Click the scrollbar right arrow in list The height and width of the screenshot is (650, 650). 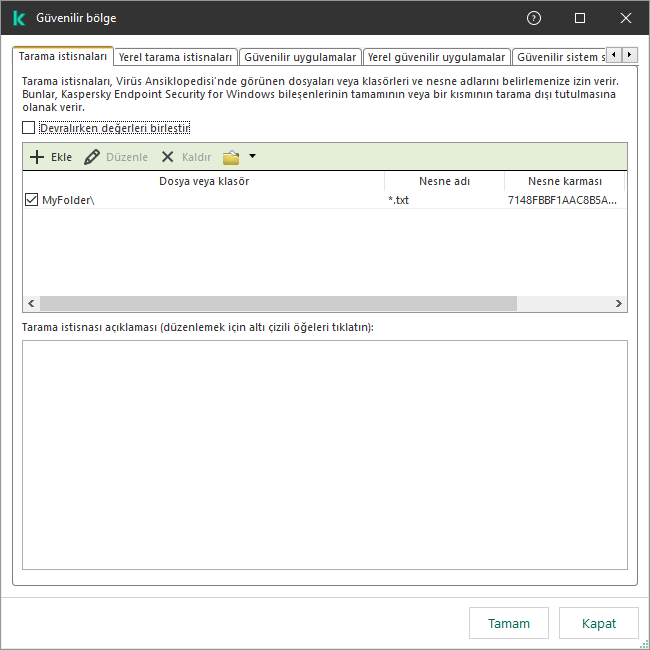620,304
